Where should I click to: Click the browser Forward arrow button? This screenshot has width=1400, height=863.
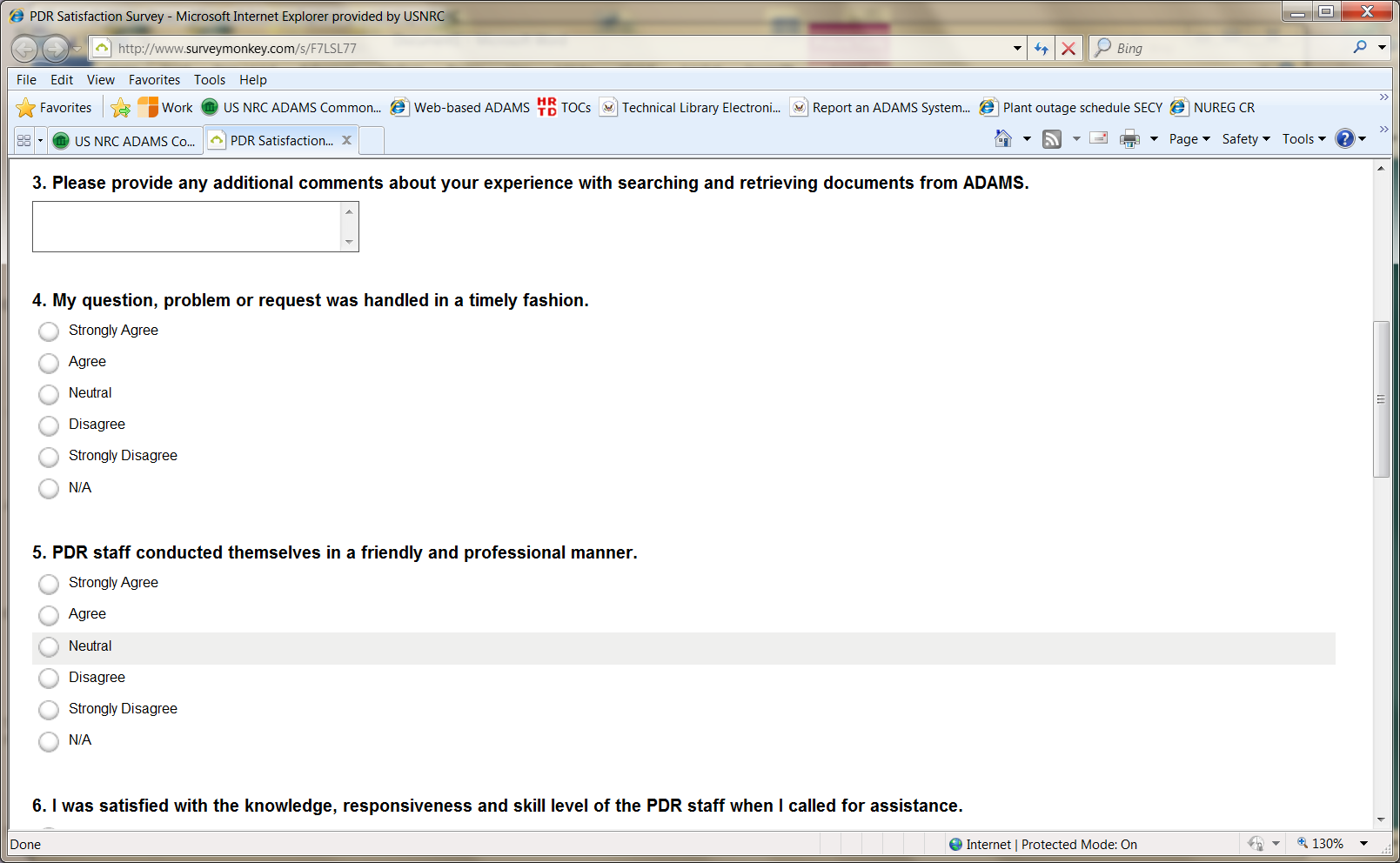pyautogui.click(x=56, y=49)
